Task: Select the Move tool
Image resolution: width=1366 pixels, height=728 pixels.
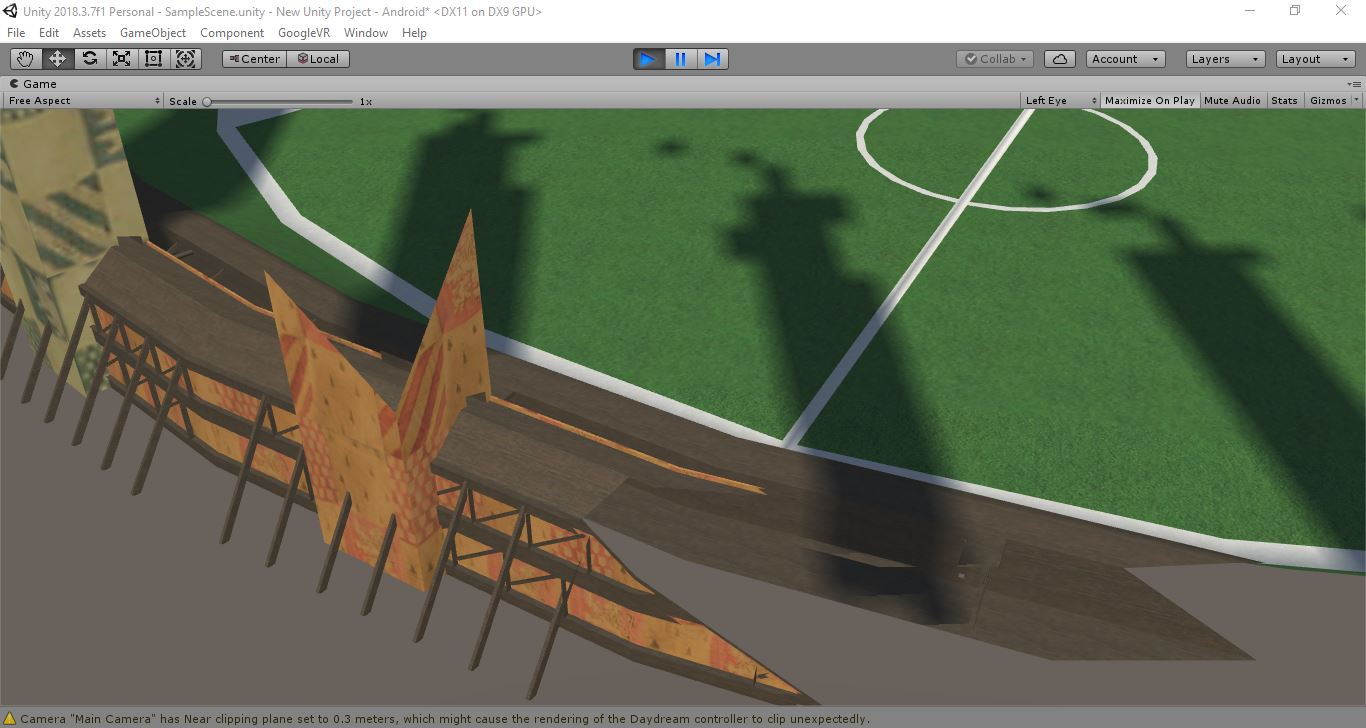Action: pyautogui.click(x=57, y=59)
